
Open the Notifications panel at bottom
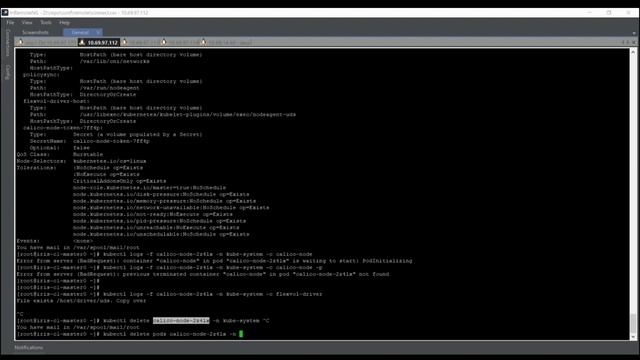coord(29,348)
